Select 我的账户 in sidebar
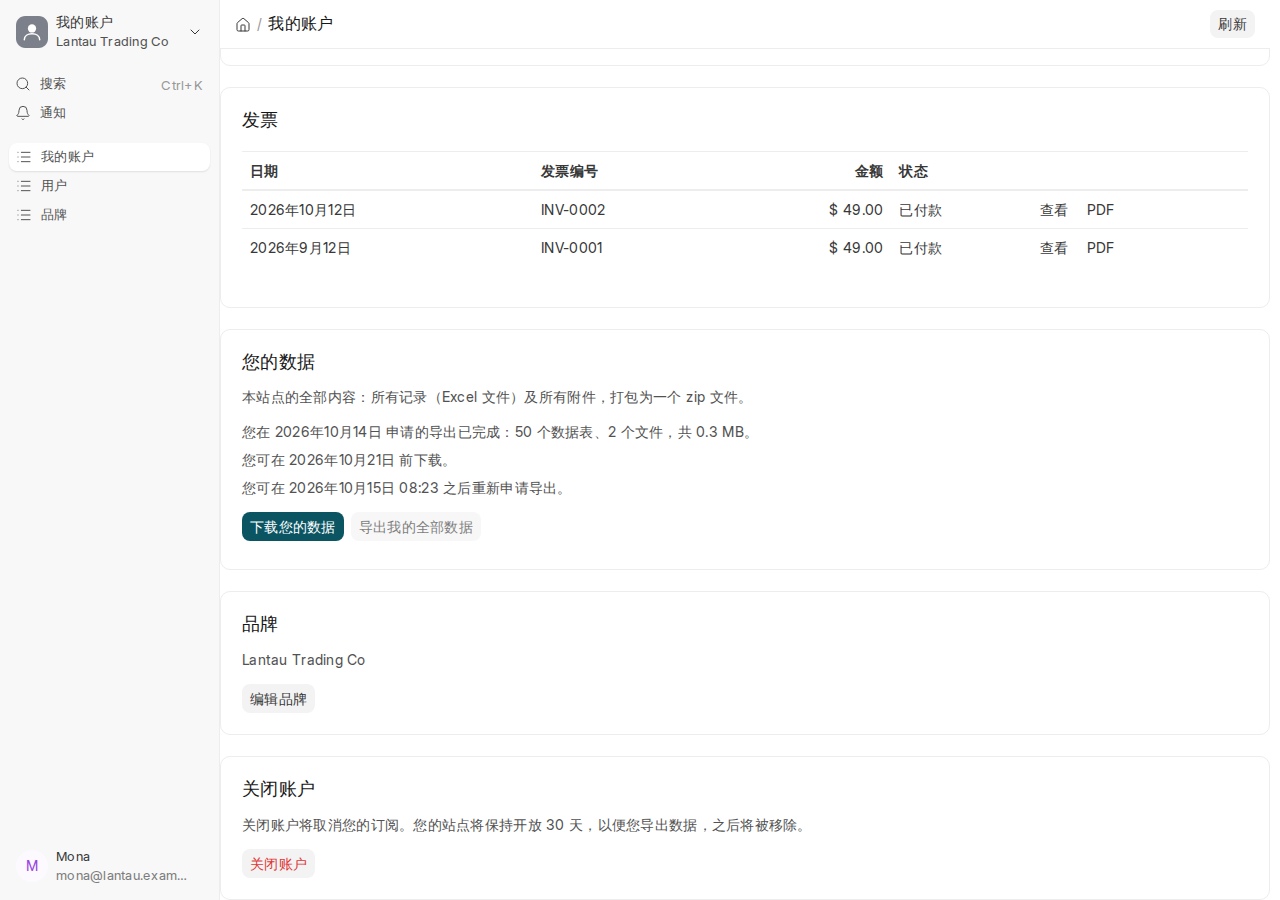1280x900 pixels. (110, 157)
